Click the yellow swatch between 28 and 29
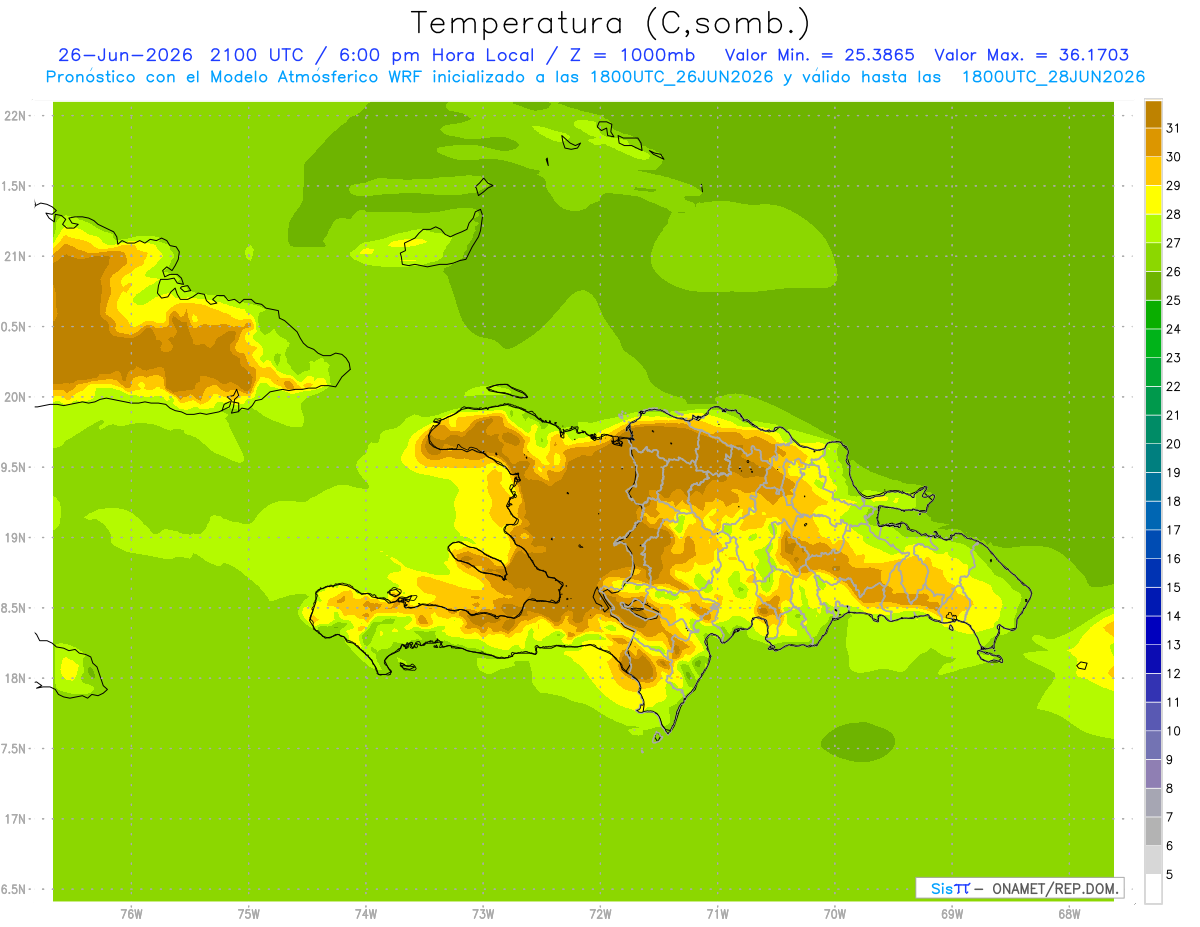Image resolution: width=1200 pixels, height=927 pixels. (x=1153, y=200)
